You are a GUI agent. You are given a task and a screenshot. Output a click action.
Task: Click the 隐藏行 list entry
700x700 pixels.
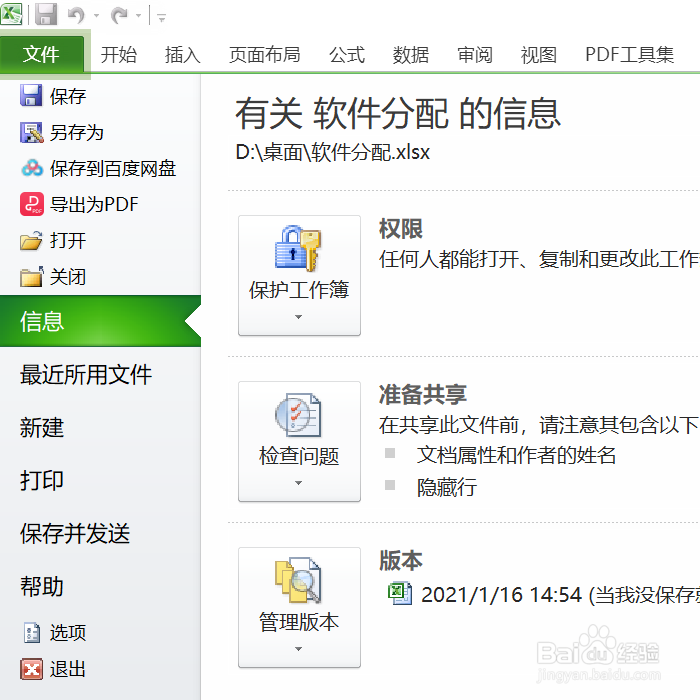click(446, 487)
